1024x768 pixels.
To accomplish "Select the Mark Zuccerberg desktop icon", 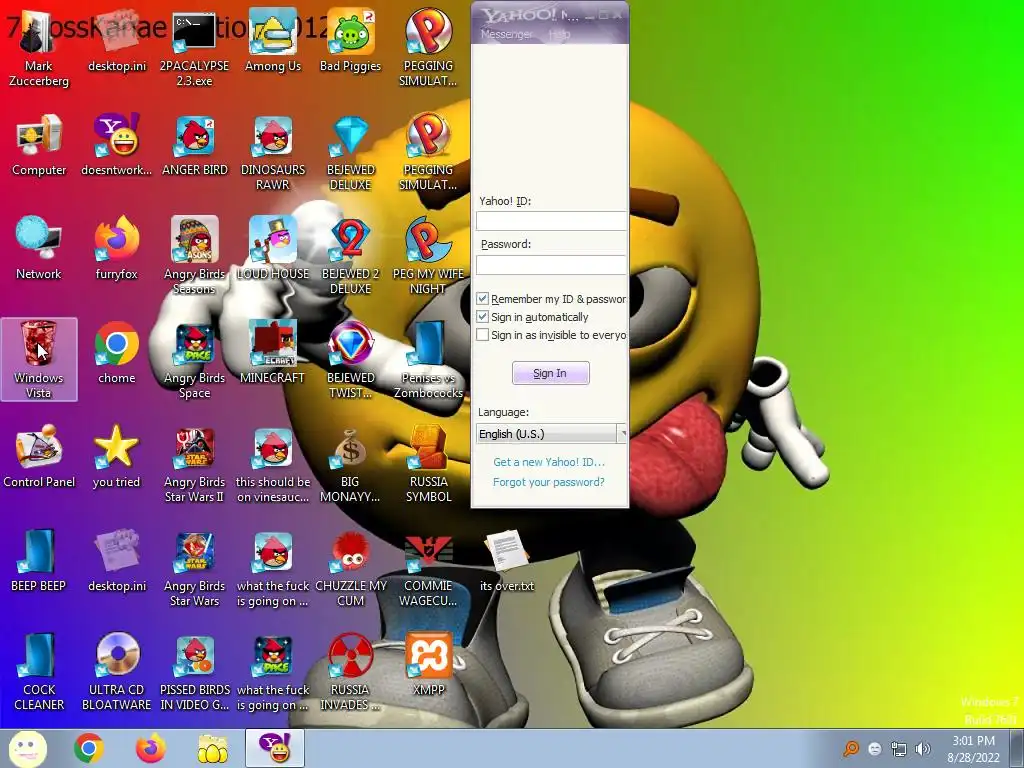I will click(x=39, y=49).
